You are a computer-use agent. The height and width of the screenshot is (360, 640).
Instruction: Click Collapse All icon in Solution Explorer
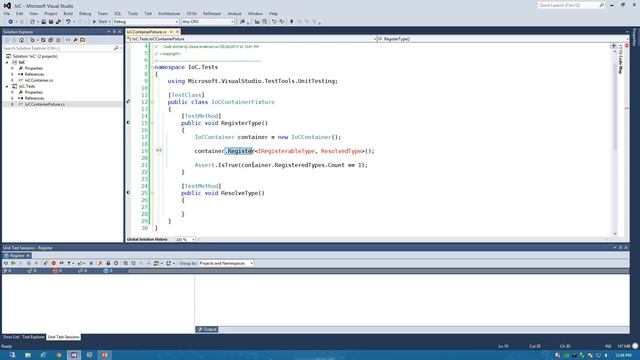51,40
